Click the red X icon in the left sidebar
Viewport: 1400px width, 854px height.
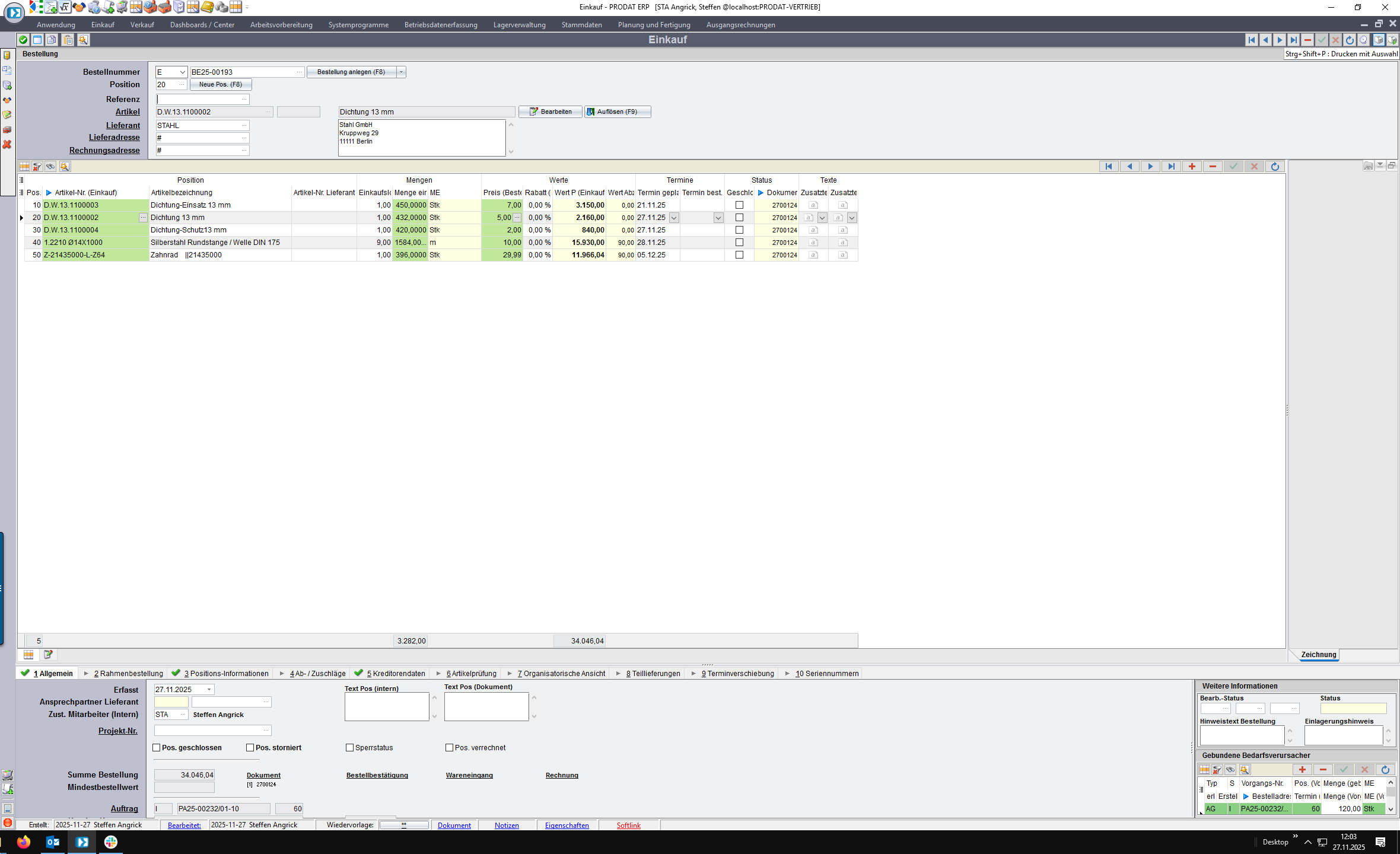click(x=7, y=144)
